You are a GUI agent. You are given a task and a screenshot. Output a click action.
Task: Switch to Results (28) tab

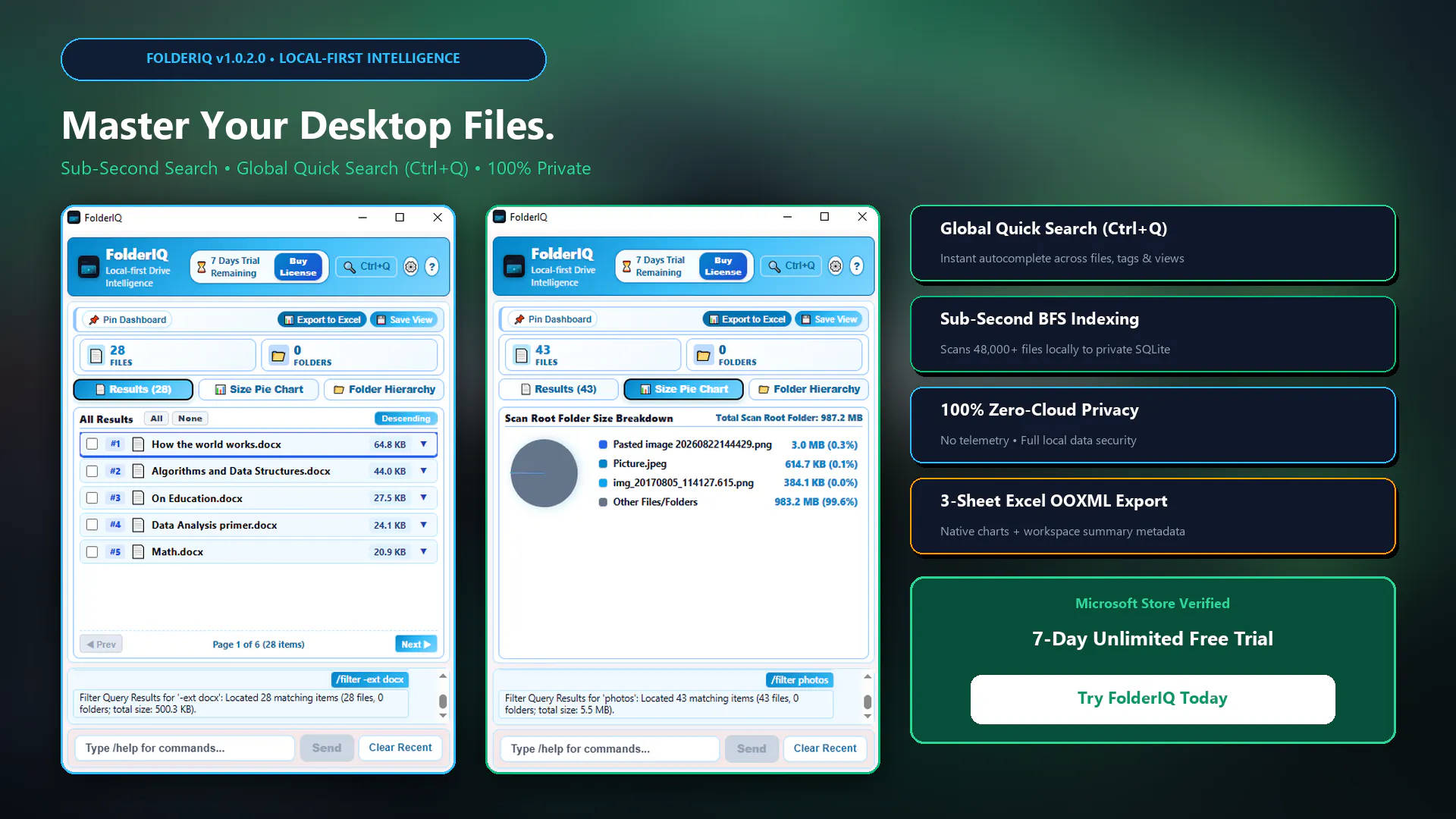click(x=133, y=390)
